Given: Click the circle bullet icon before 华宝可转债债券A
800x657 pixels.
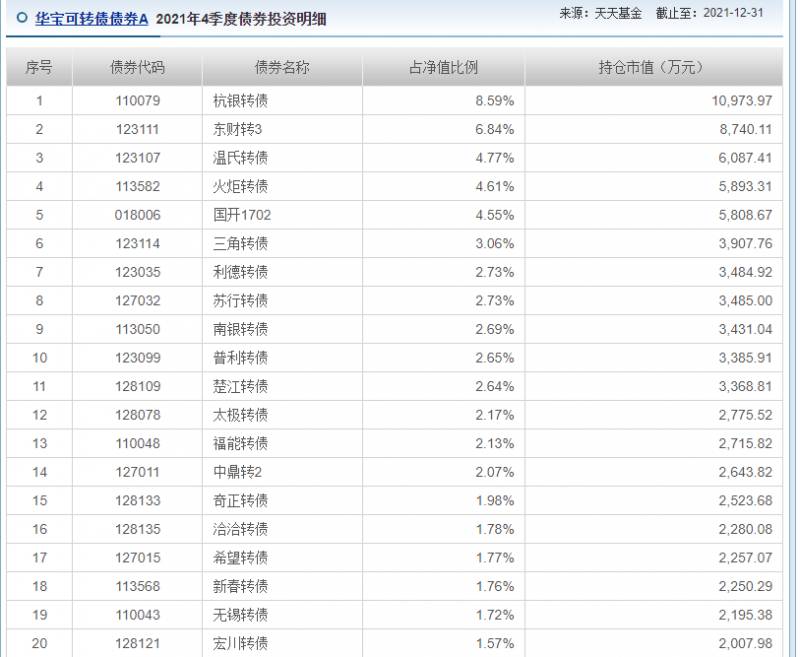Looking at the screenshot, I should pyautogui.click(x=21, y=18).
